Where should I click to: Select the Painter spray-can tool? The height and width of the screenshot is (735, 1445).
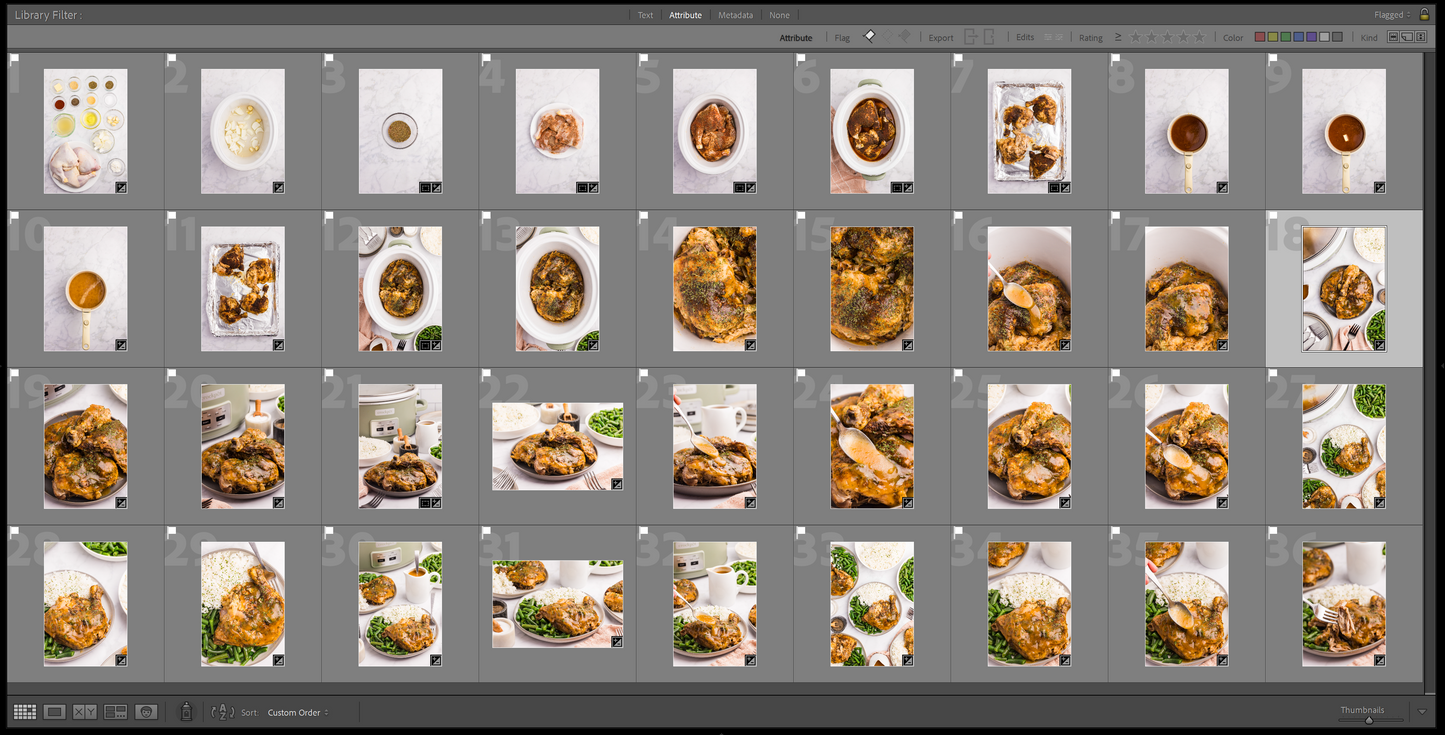[186, 711]
